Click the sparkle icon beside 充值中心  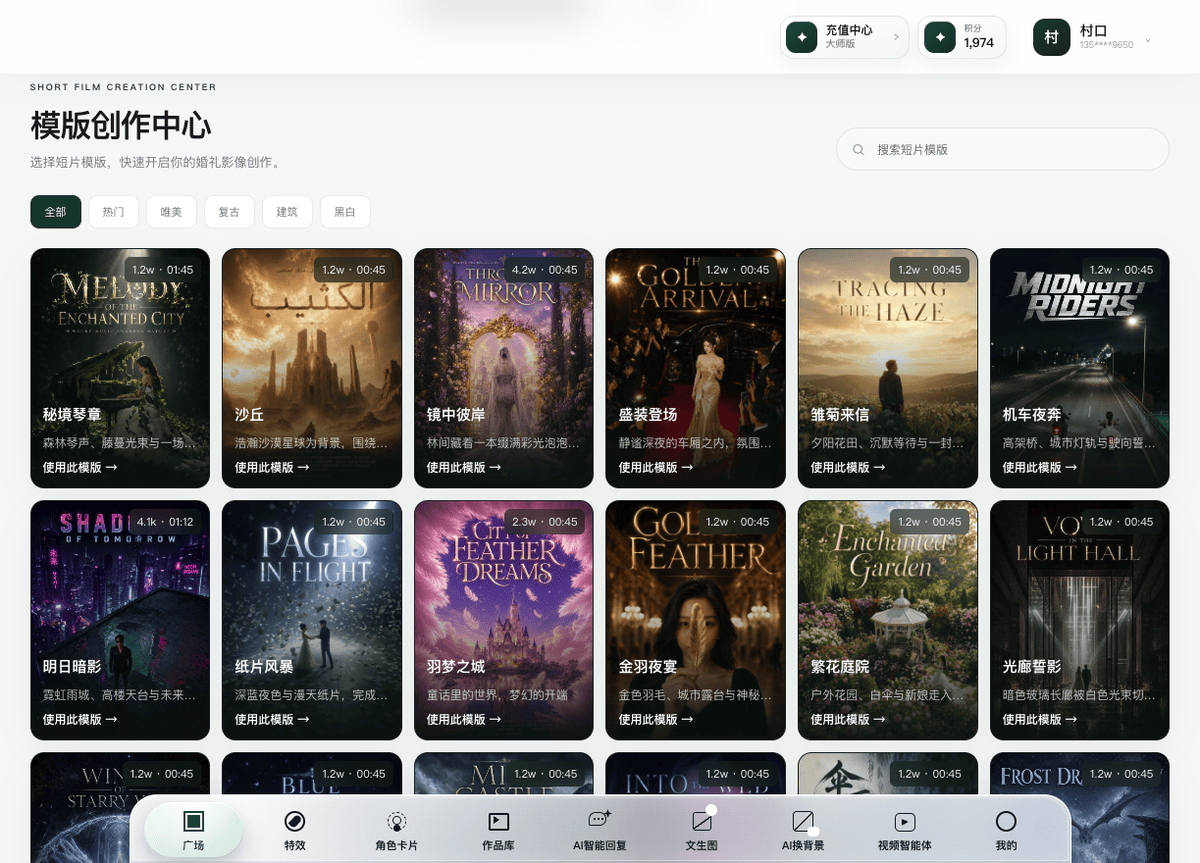click(x=801, y=38)
